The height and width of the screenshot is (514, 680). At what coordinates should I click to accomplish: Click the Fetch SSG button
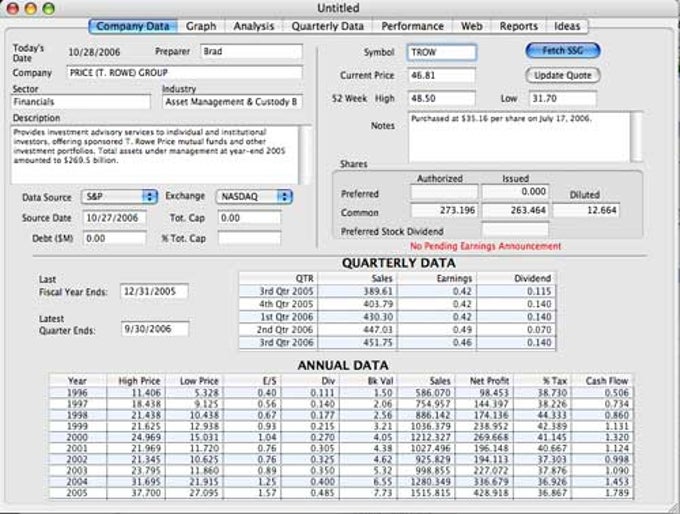click(562, 51)
